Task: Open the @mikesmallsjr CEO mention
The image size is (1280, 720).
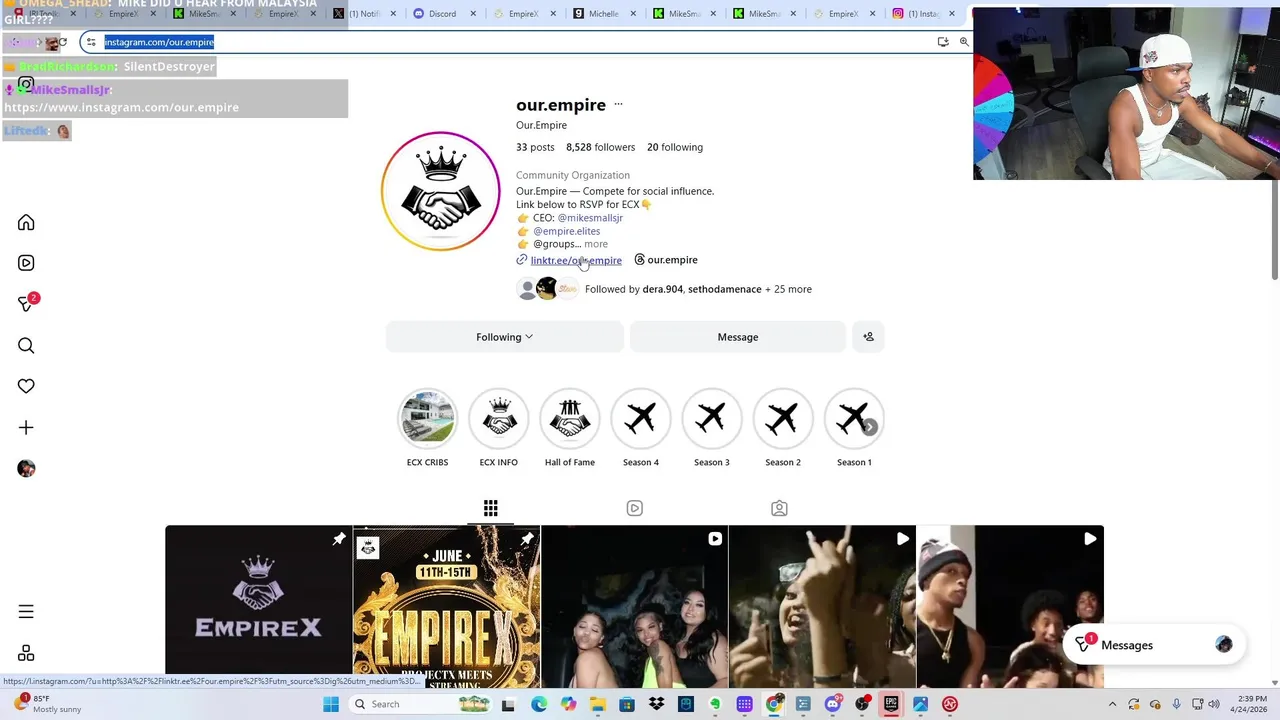Action: (x=590, y=218)
